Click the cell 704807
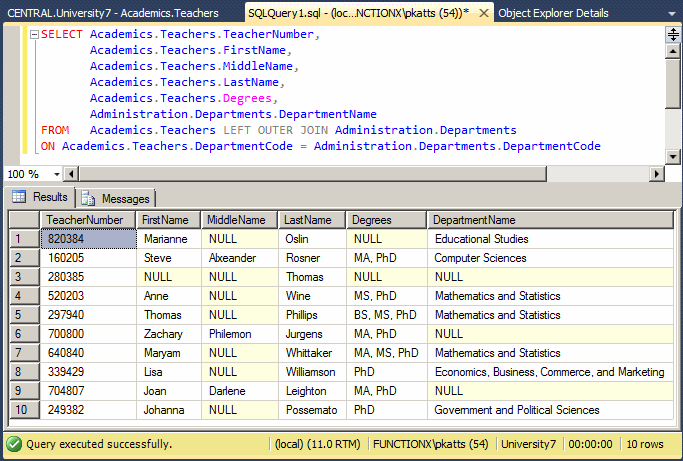The height and width of the screenshot is (461, 683). [88, 391]
